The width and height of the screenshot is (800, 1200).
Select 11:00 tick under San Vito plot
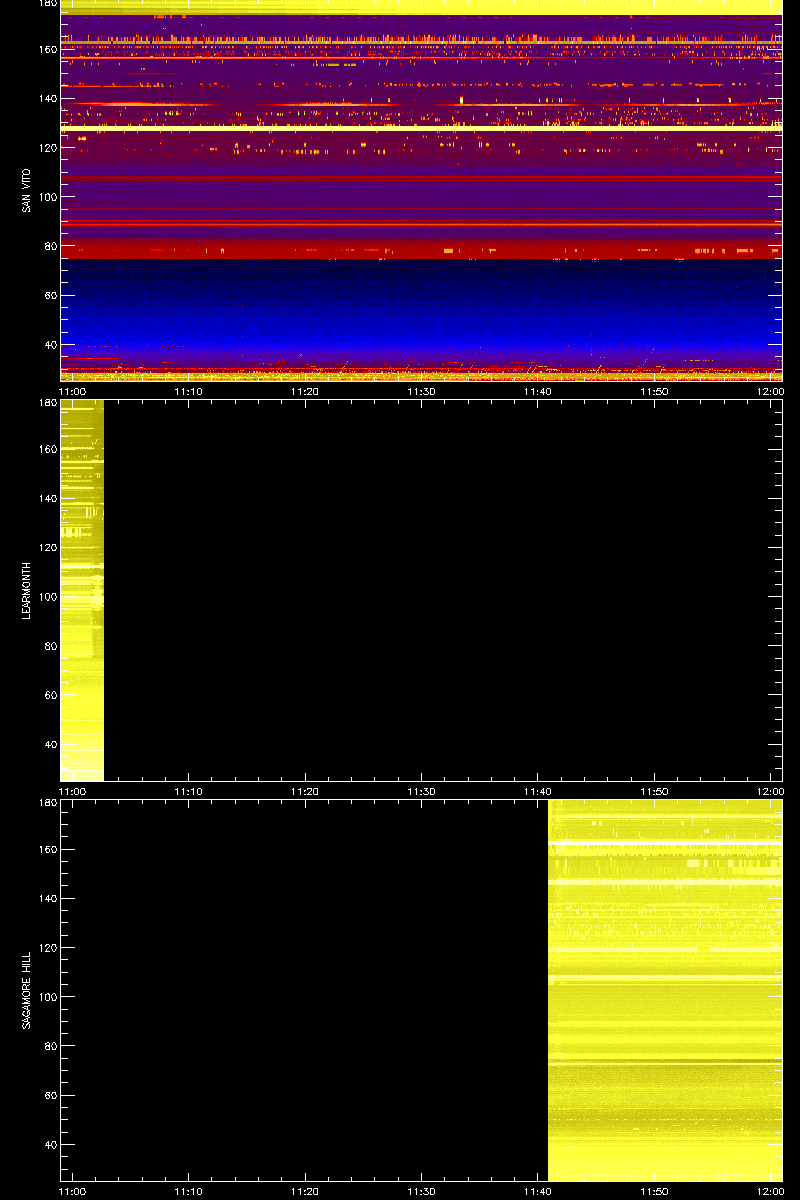pos(72,391)
